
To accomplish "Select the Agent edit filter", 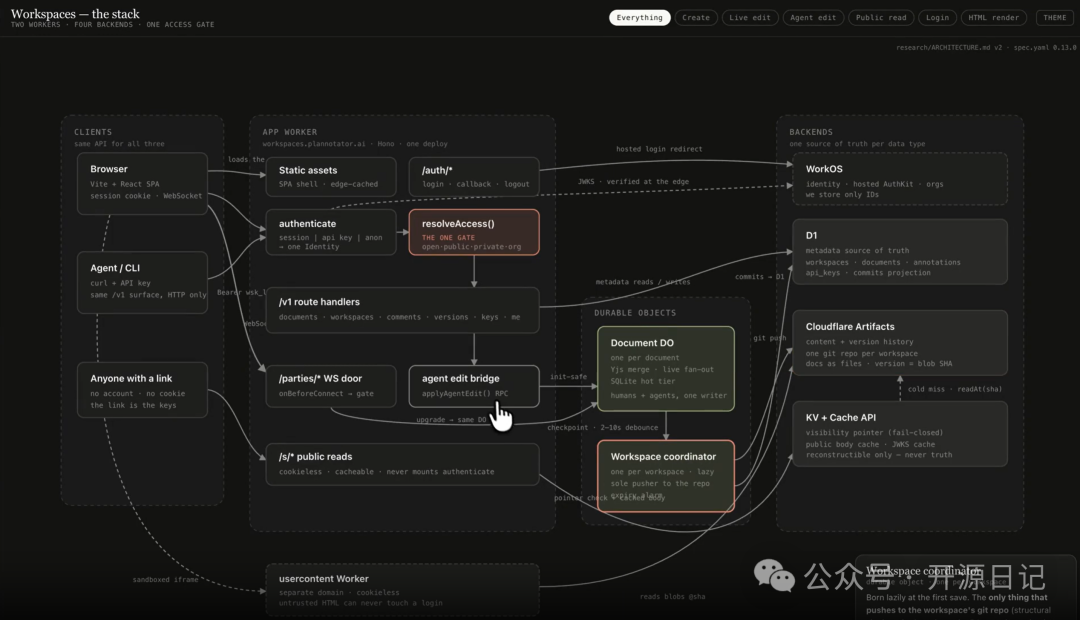I will pos(813,17).
